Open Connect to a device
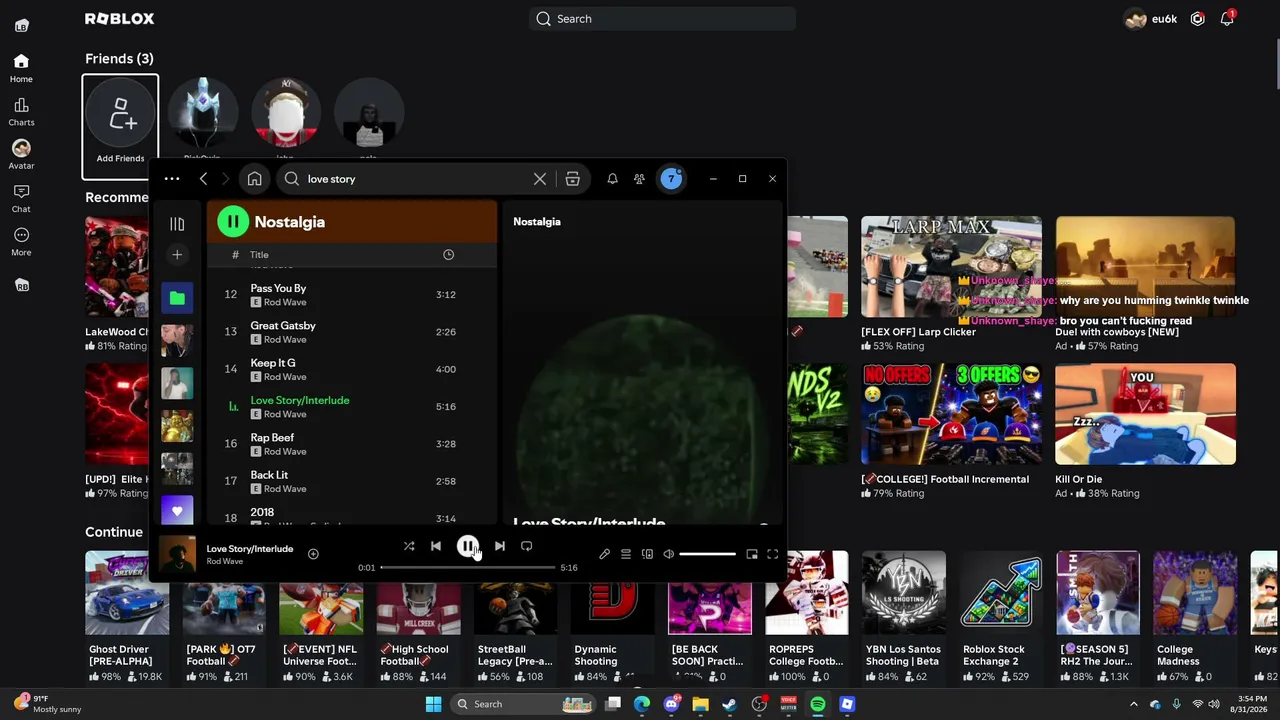Screen dimensions: 1280x720 [647, 554]
